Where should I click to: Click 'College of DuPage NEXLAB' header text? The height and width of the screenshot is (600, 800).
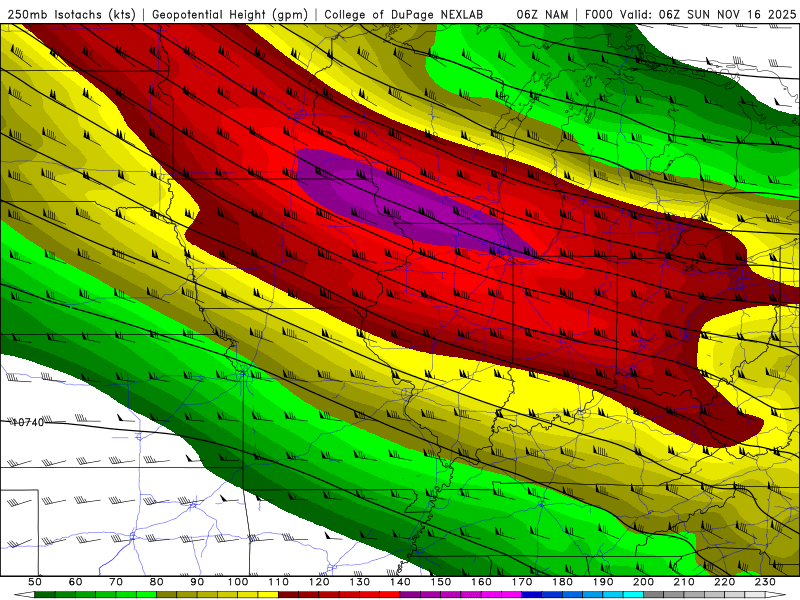coord(403,14)
